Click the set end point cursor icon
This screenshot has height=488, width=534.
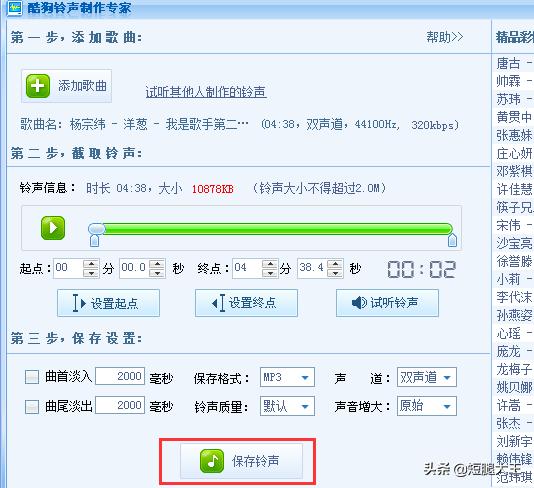(218, 303)
